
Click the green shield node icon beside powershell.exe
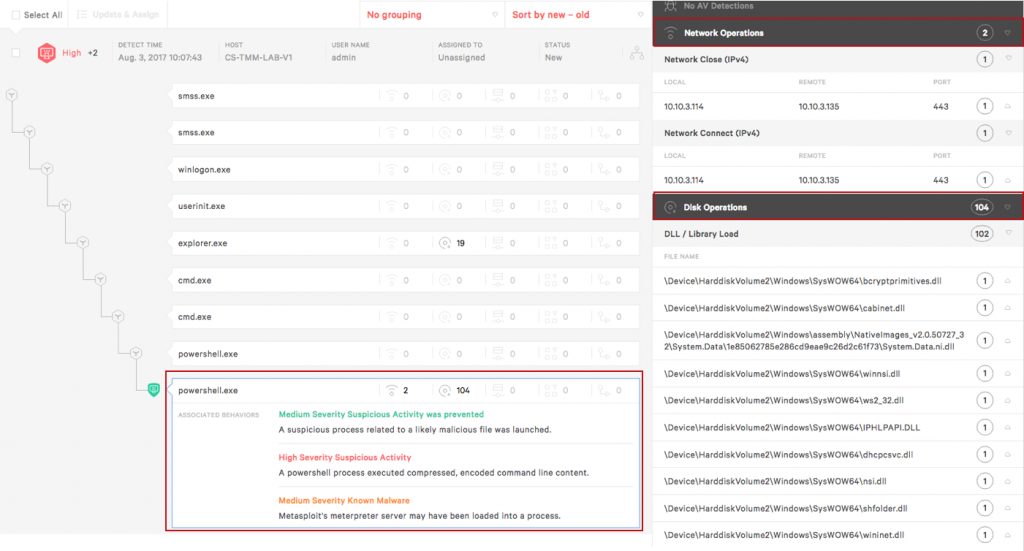point(153,390)
